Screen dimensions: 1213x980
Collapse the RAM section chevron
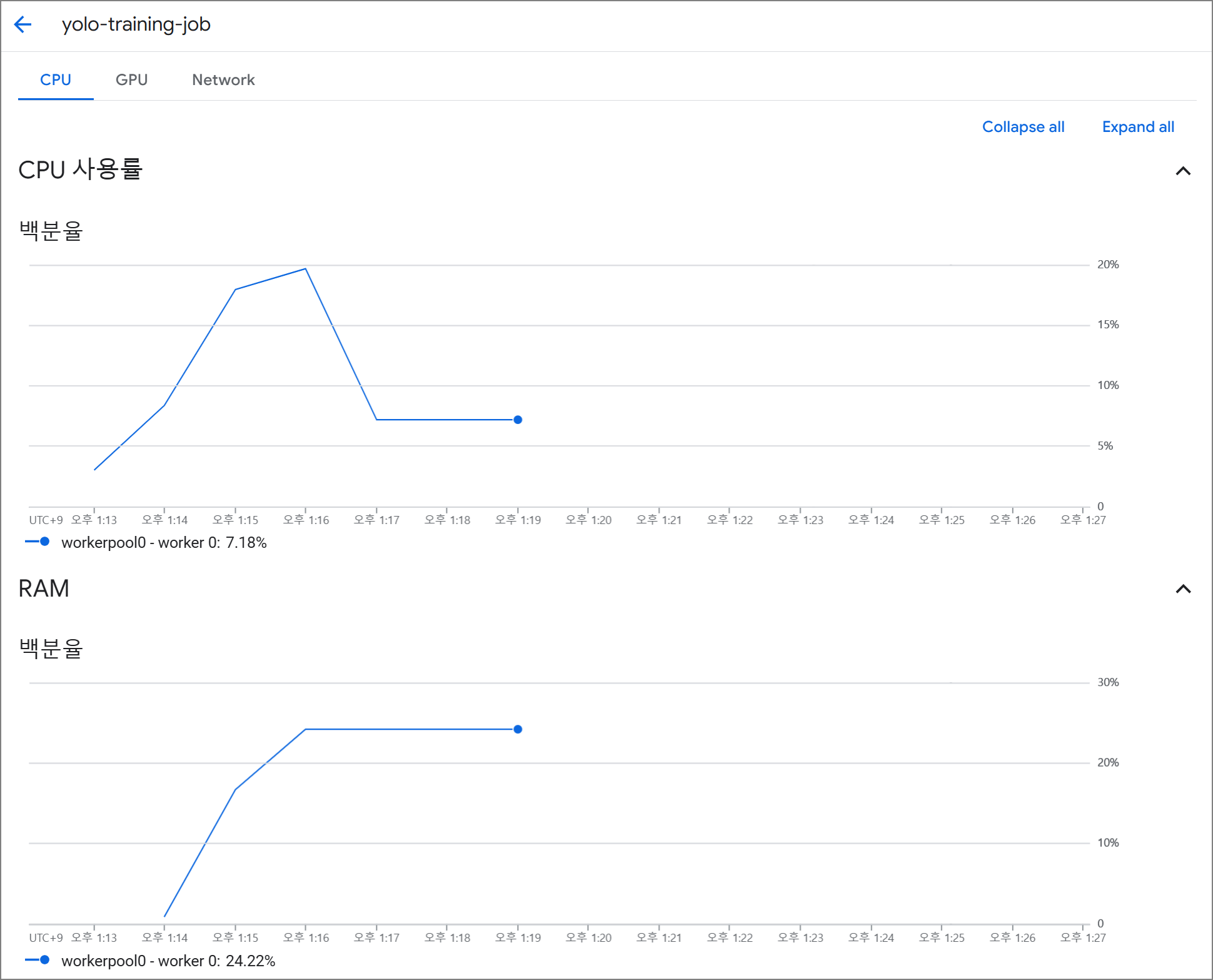(1182, 589)
